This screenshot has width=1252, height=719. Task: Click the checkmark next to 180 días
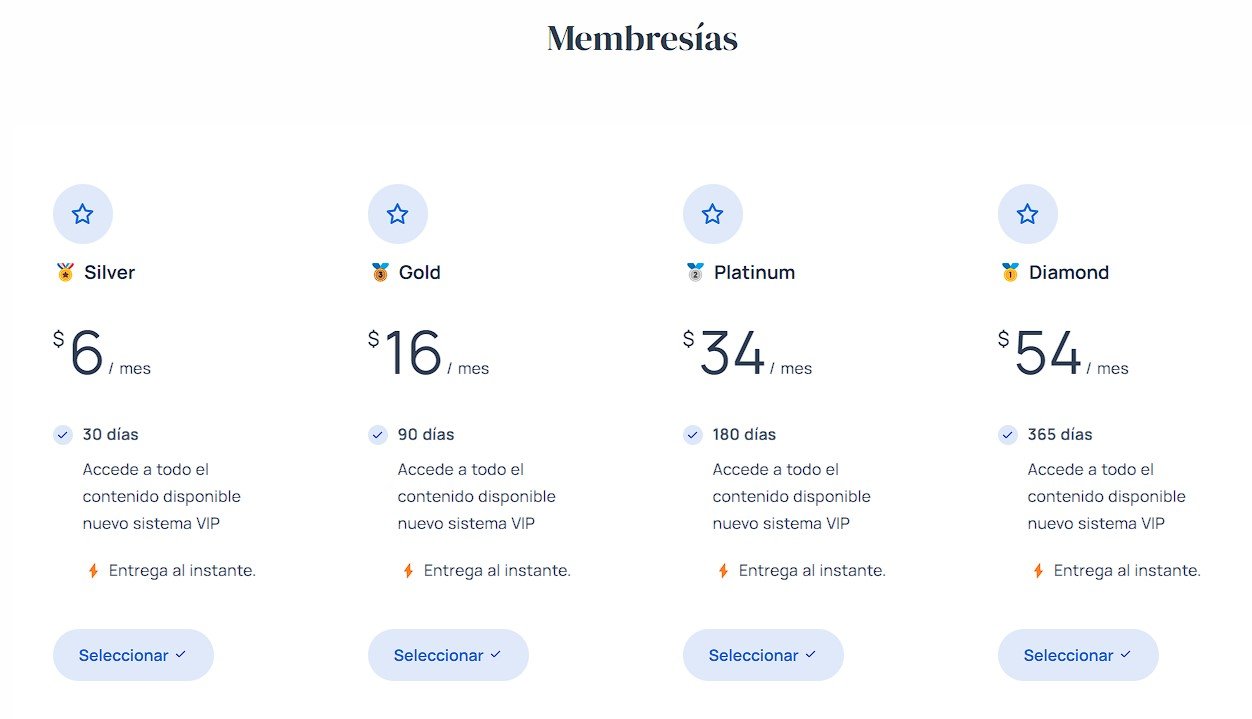[x=693, y=435]
